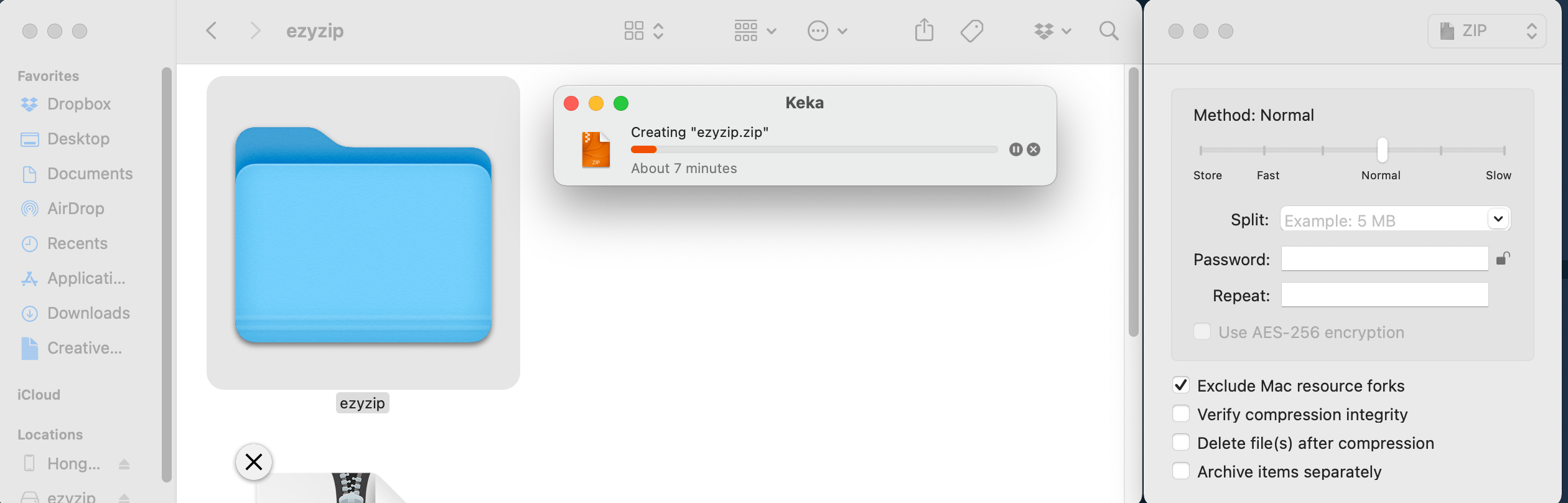Open Downloads in Finder sidebar
This screenshot has height=503, width=1568.
(88, 313)
